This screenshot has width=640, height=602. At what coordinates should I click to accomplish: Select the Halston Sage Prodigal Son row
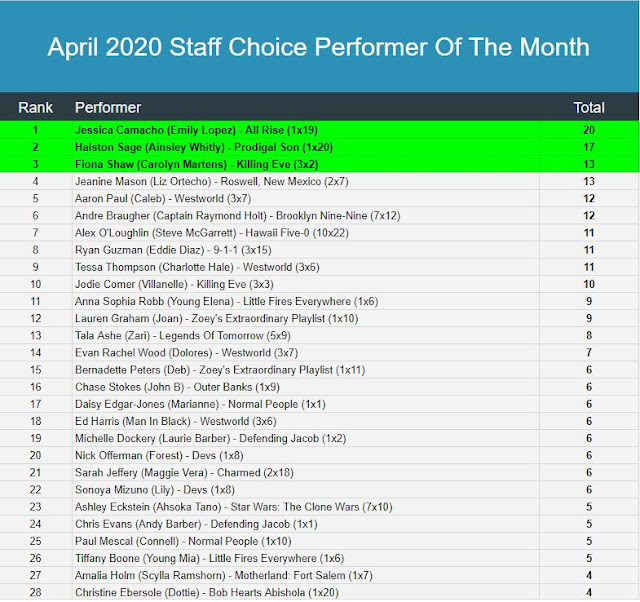pyautogui.click(x=320, y=147)
